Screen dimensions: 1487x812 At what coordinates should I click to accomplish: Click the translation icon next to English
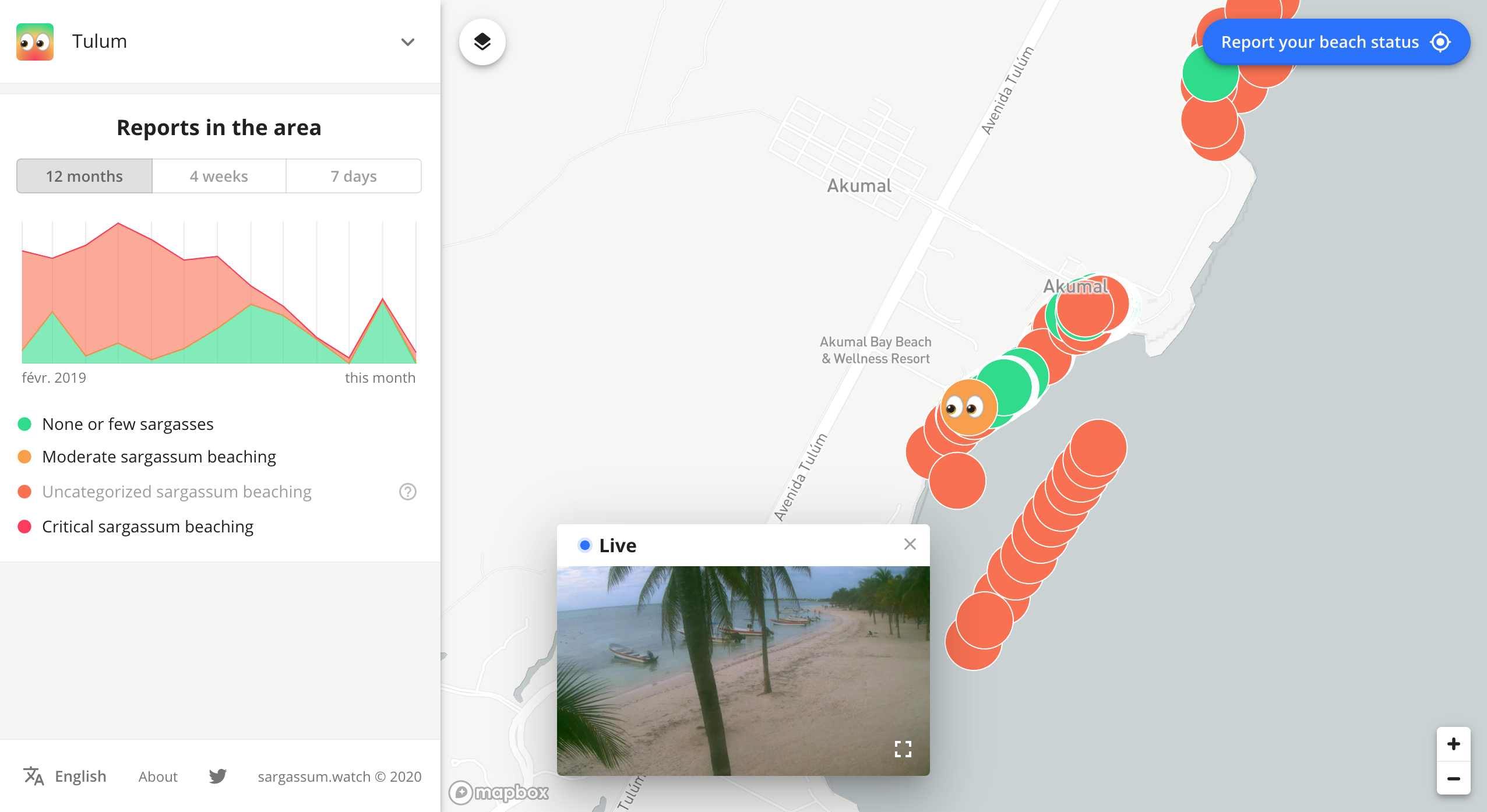point(34,776)
